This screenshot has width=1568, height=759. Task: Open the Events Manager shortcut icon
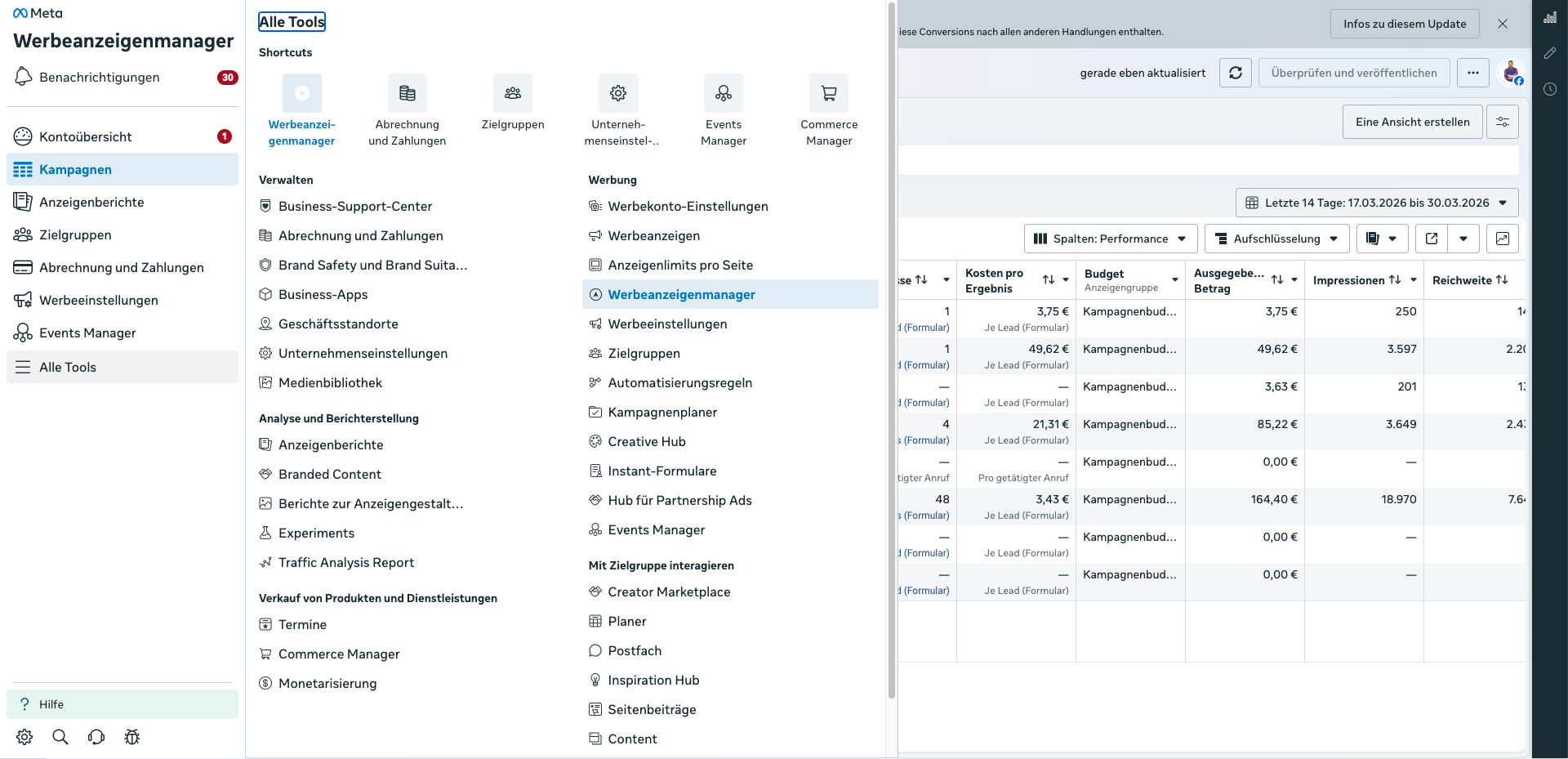click(724, 93)
